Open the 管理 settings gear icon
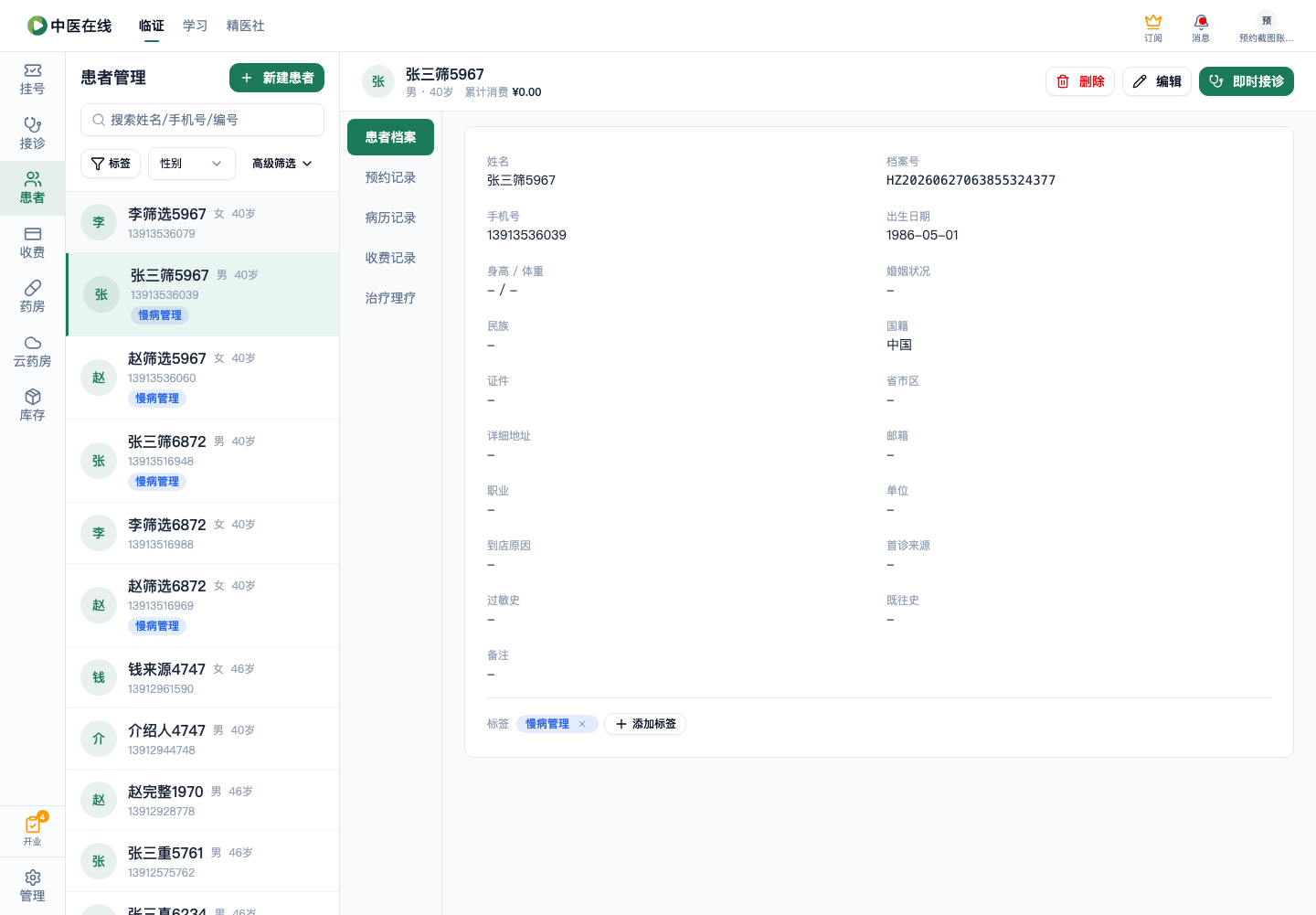Image resolution: width=1316 pixels, height=915 pixels. click(32, 887)
